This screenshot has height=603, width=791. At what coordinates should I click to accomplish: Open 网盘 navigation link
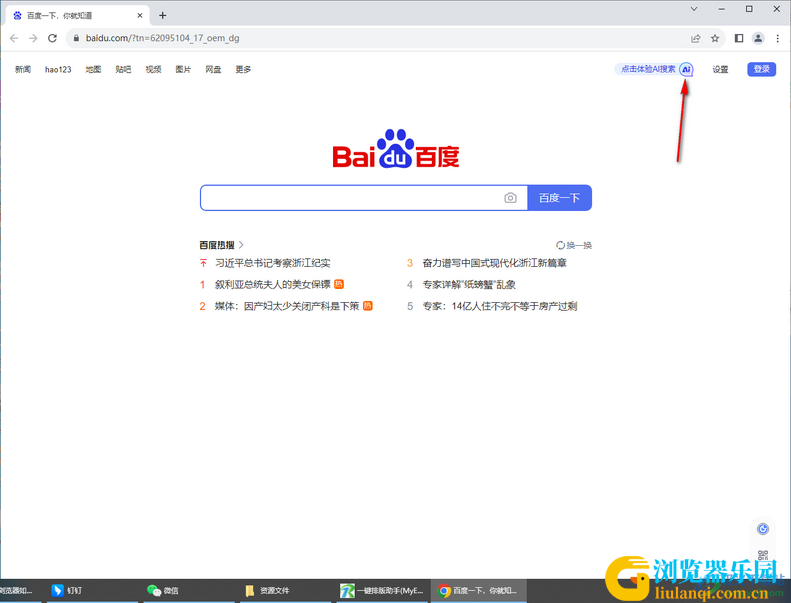click(x=213, y=70)
